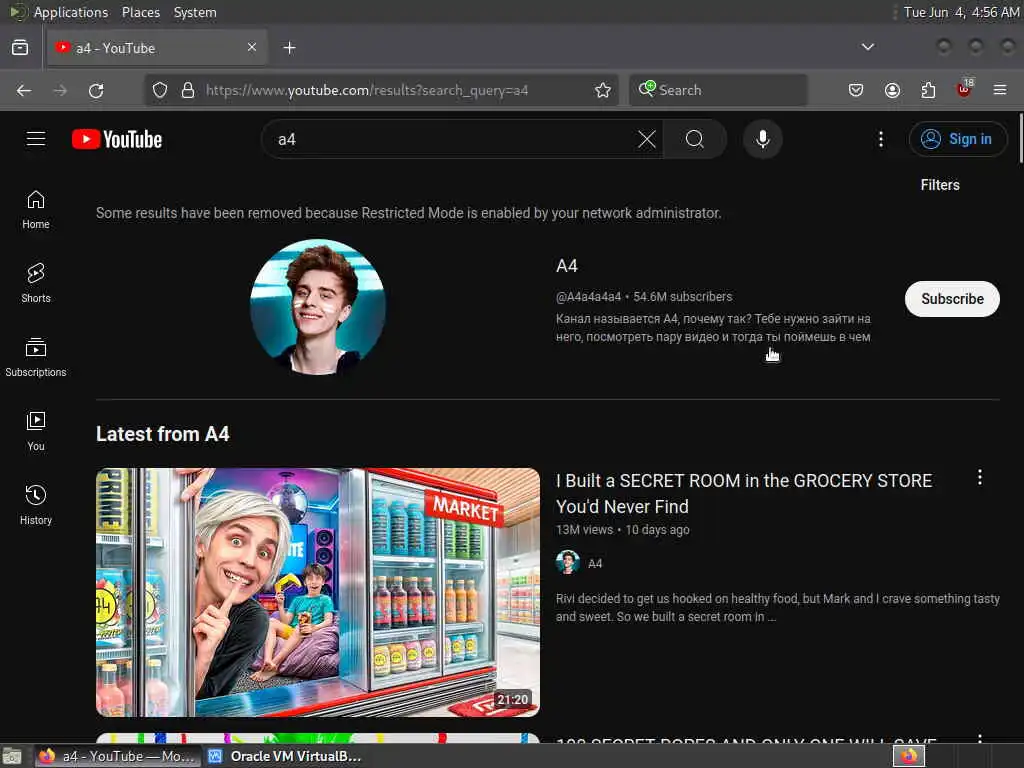This screenshot has height=768, width=1024.
Task: Close the a4 - YouTube tab
Action: (x=251, y=47)
